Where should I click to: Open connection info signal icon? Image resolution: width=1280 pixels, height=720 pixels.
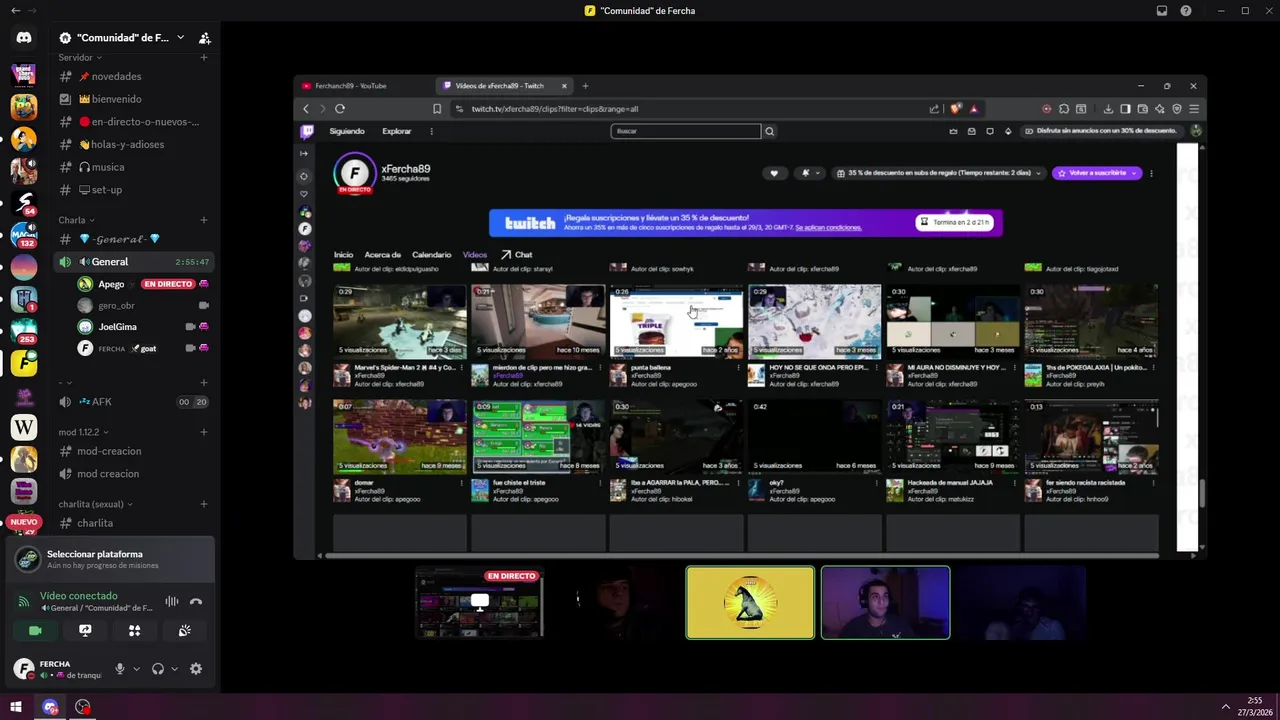[23, 601]
